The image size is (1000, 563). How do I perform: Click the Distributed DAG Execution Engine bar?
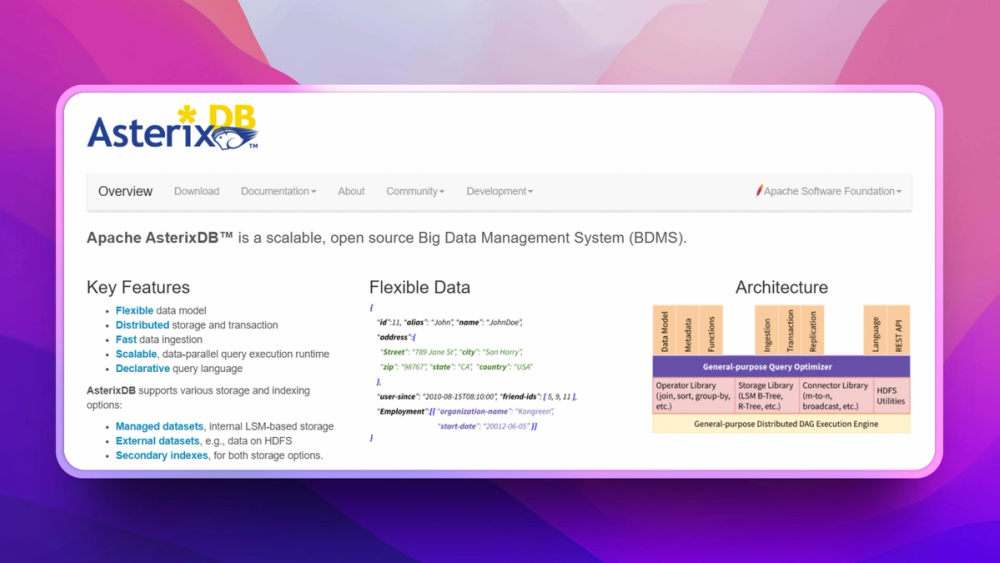pyautogui.click(x=781, y=424)
